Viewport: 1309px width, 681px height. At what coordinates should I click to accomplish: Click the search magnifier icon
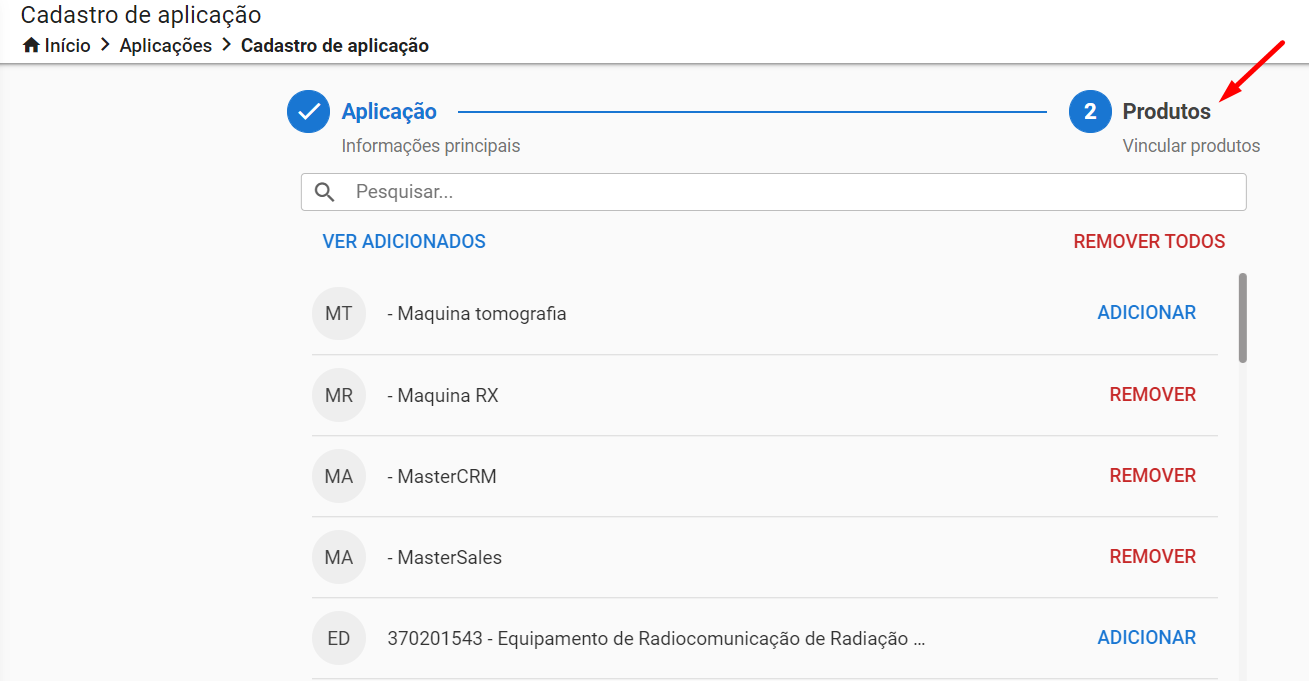click(324, 192)
